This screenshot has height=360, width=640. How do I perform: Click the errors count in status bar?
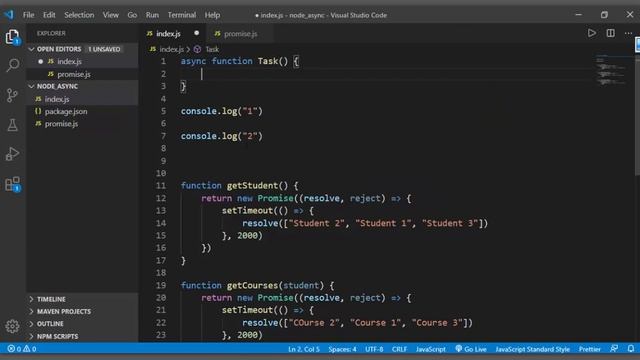click(14, 349)
